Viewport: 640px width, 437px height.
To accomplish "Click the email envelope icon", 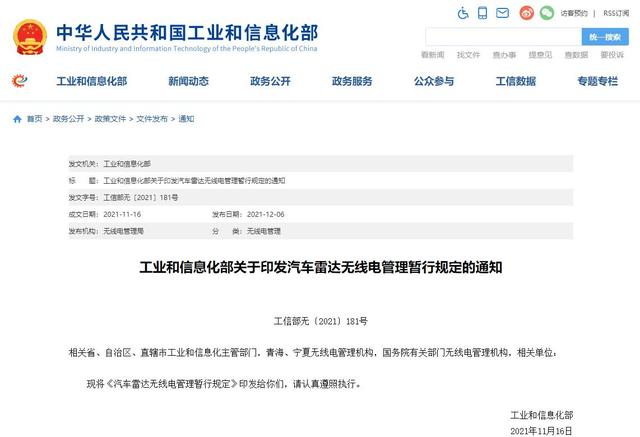I will coord(502,13).
